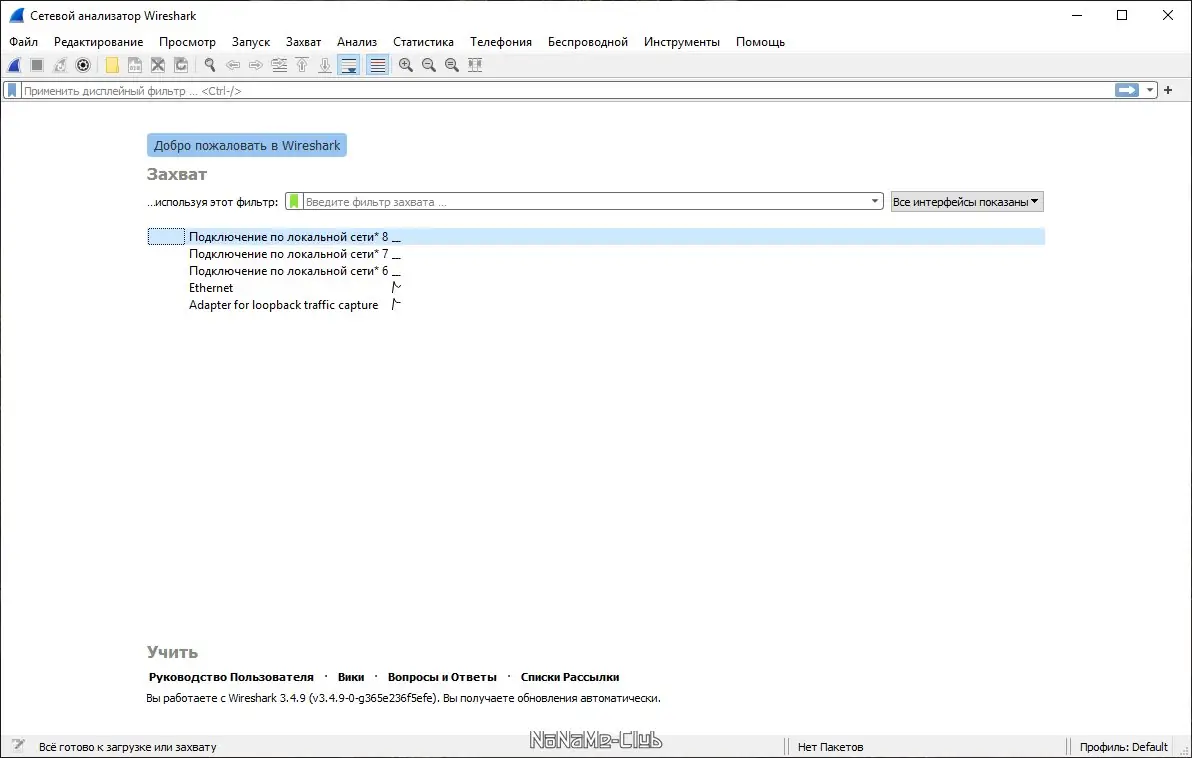Select interface 'Подключение по локальной сети* 7'
This screenshot has height=758, width=1192.
coord(596,254)
